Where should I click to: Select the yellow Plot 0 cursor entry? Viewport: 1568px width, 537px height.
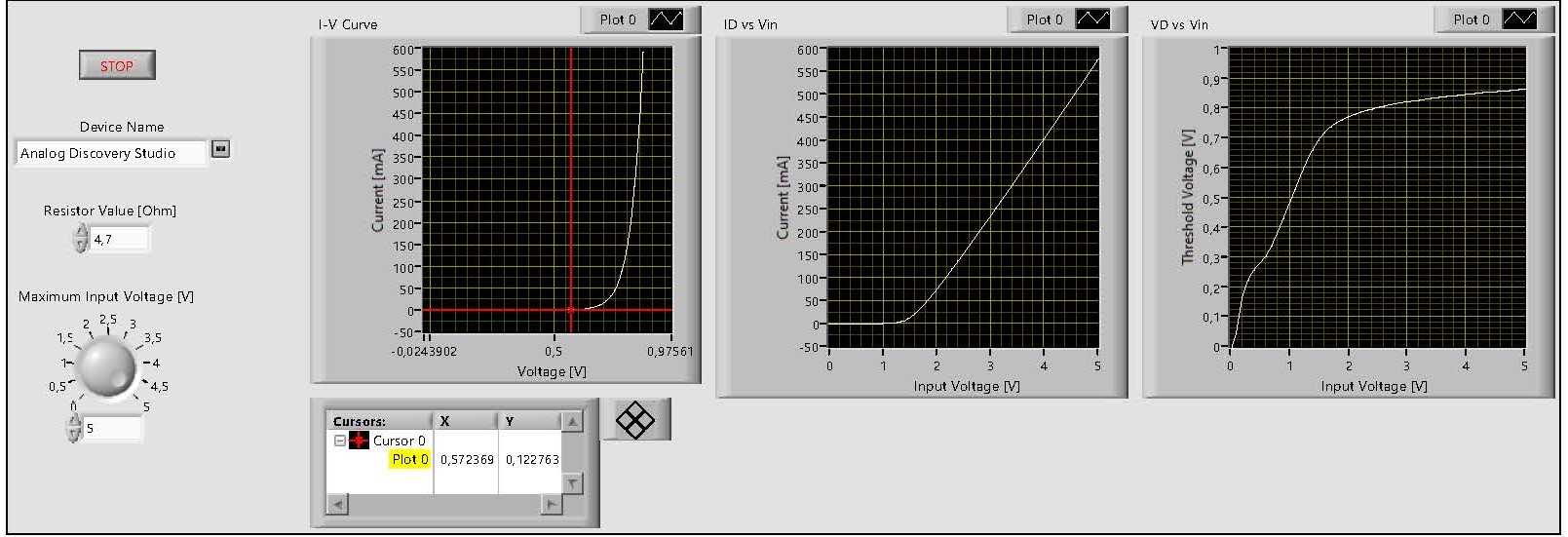click(409, 459)
